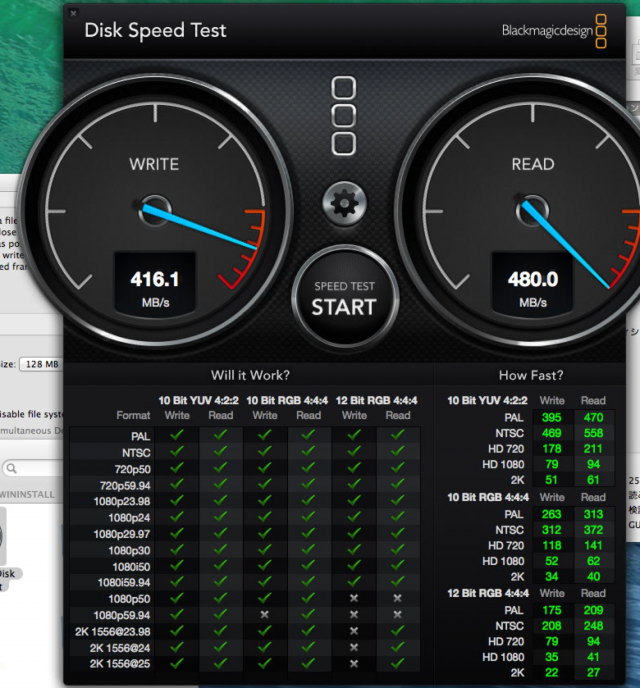The width and height of the screenshot is (640, 689).
Task: Click the 720p50 10 Bit RGB Write checkmark
Action: pos(264,468)
